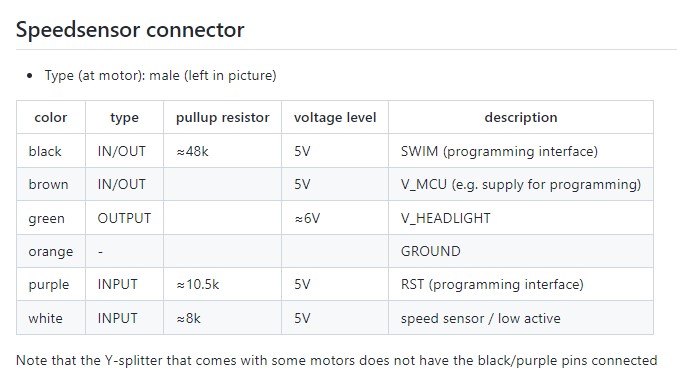Click the 'orange' color cell
Viewport: 677px width, 388px height.
(x=51, y=251)
